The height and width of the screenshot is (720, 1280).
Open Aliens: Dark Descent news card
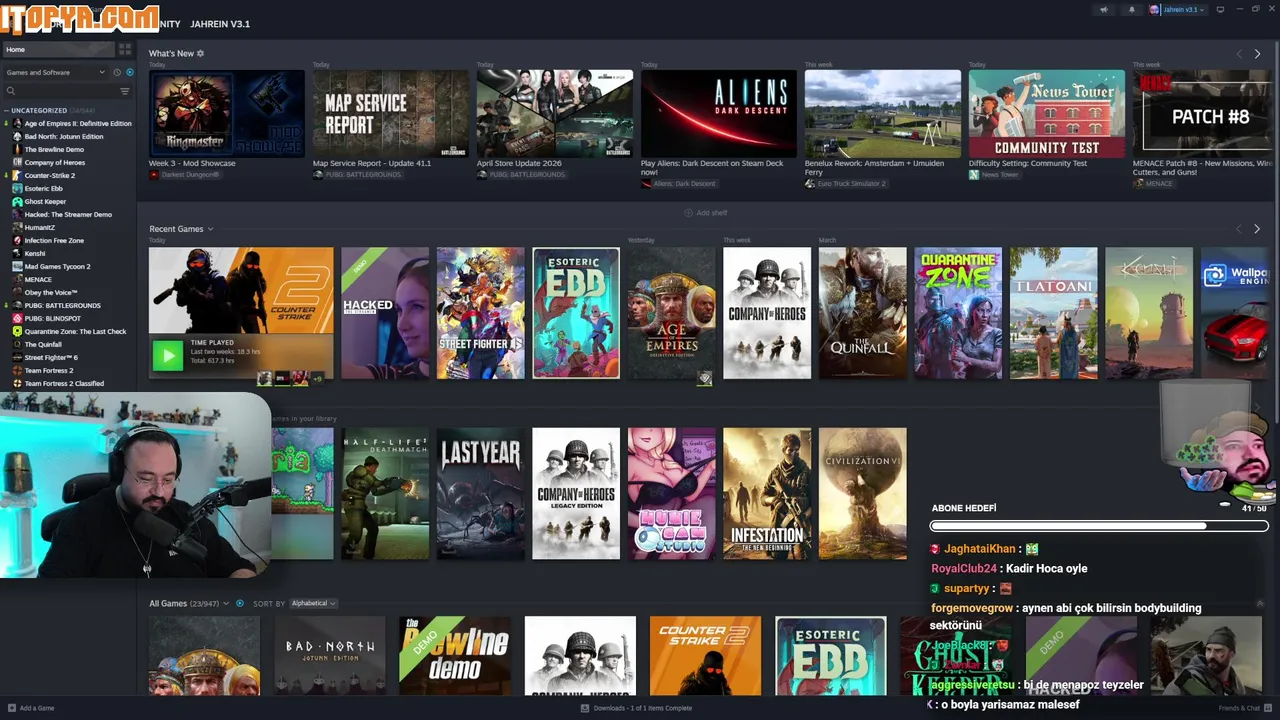(x=719, y=113)
